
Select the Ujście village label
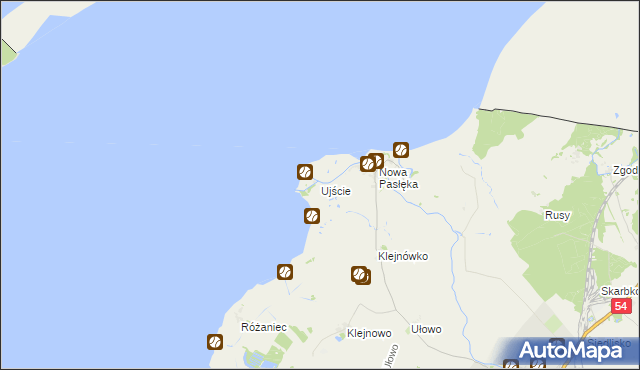coord(336,191)
